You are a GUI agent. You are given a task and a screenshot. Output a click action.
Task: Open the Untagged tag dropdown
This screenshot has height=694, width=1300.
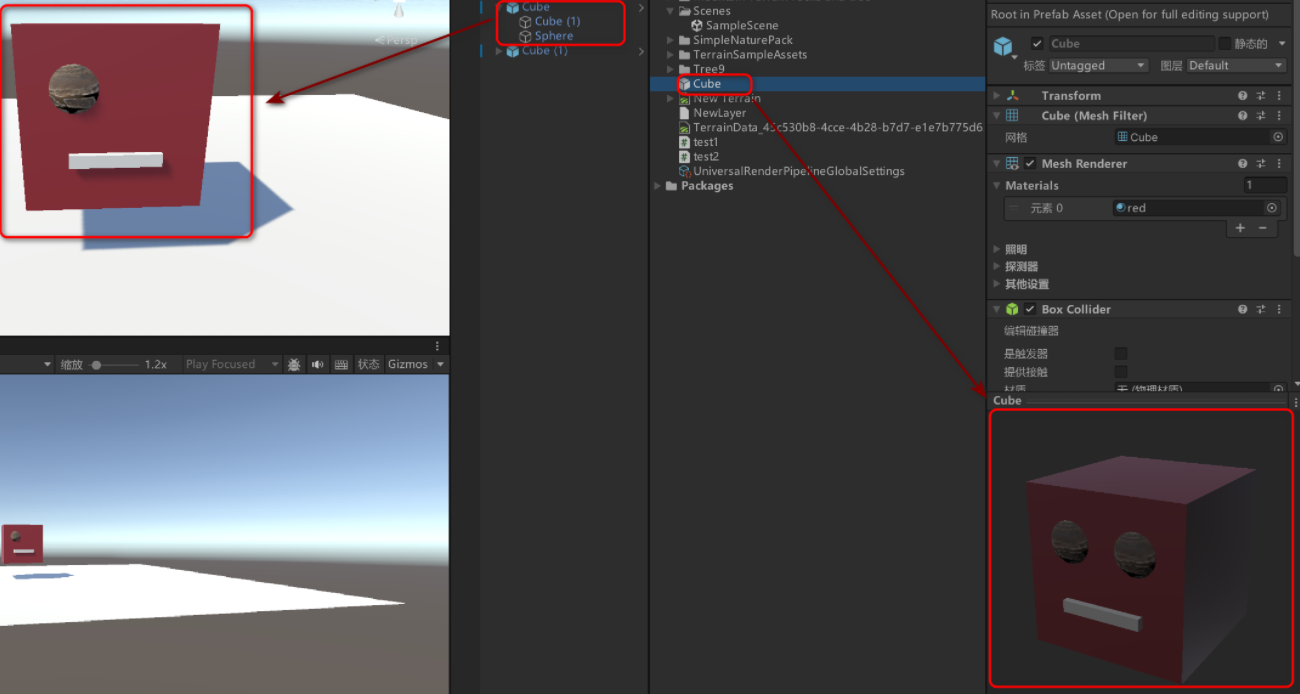1099,65
